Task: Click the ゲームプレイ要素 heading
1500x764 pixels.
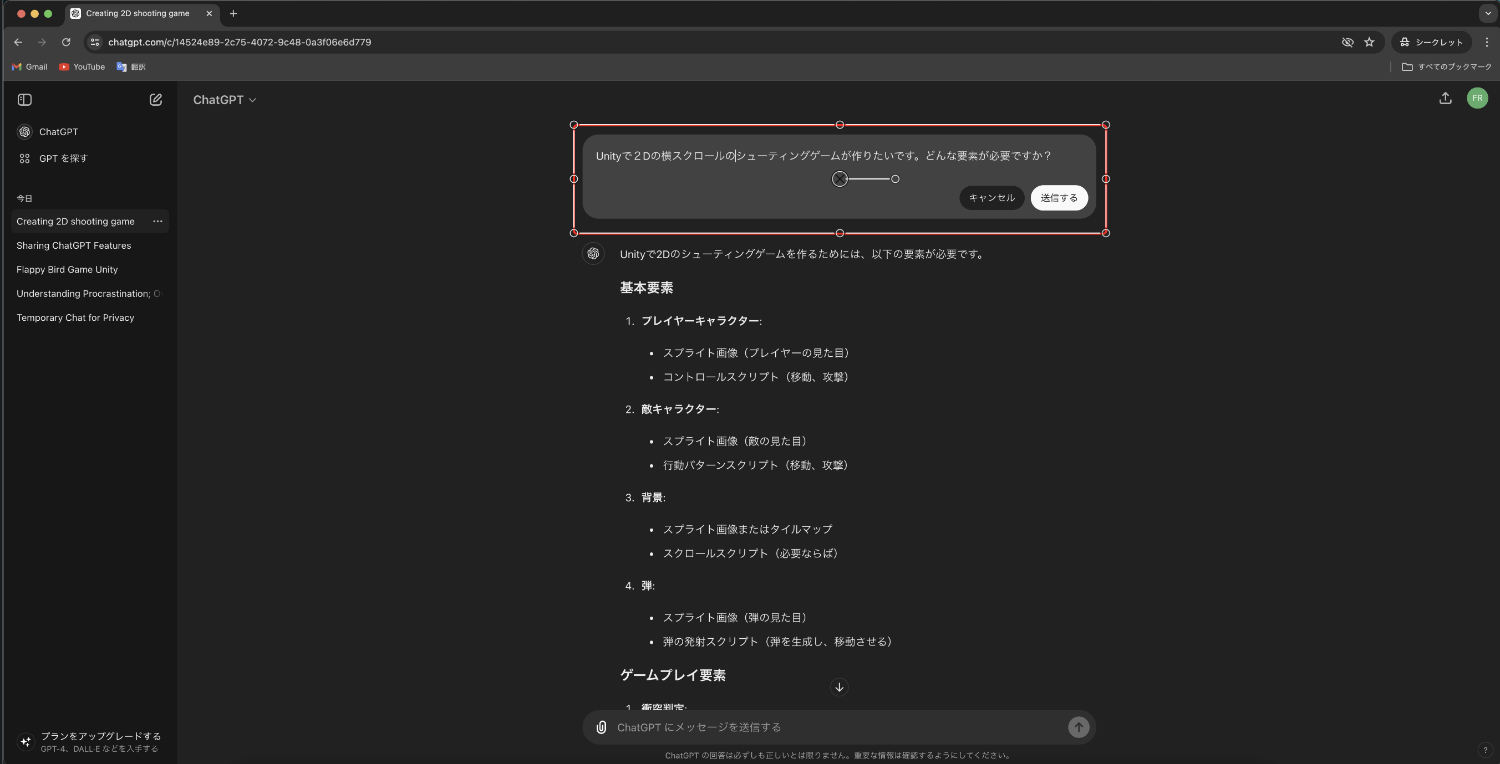Action: tap(673, 676)
